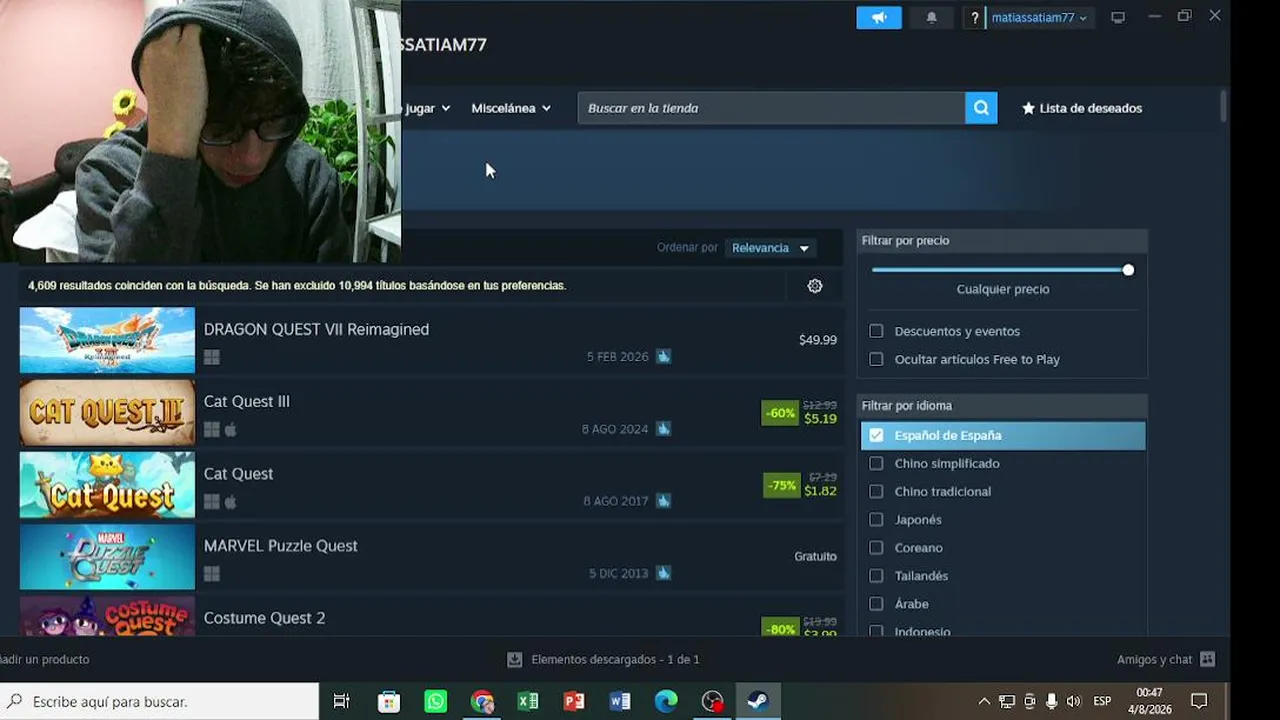
Task: Open PowerPoint from the taskbar
Action: [x=574, y=701]
